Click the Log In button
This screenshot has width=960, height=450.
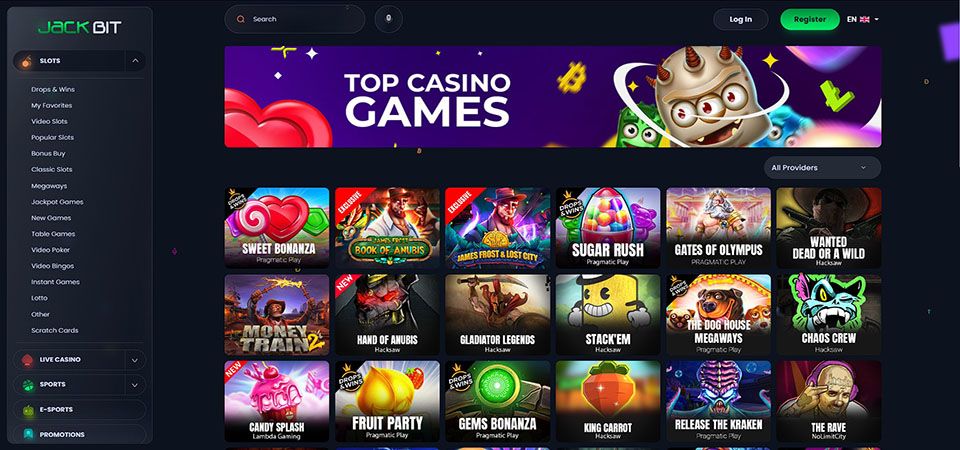[741, 20]
